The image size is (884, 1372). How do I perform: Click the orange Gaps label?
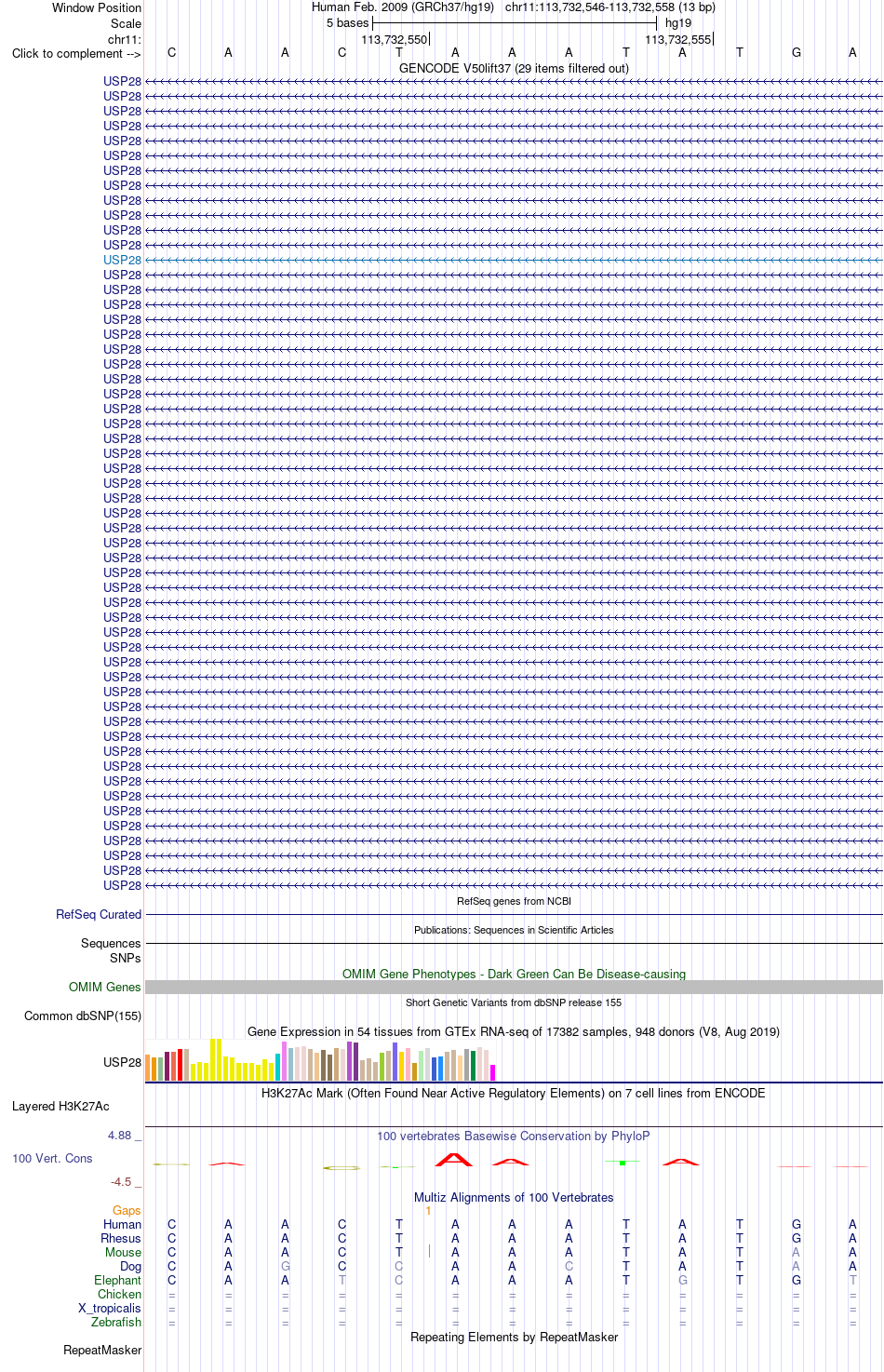tap(127, 1210)
